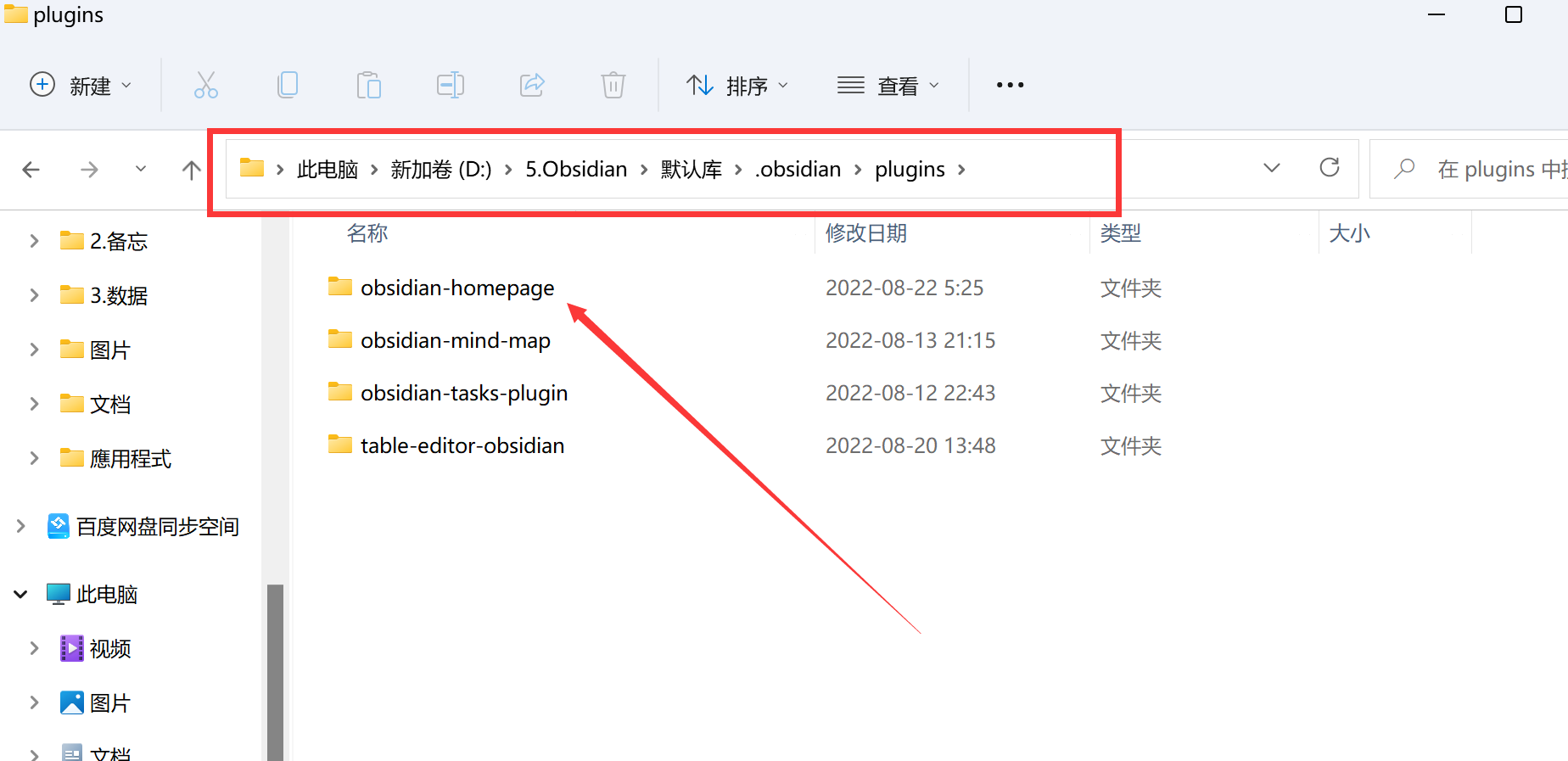Minimize the plugins window
The image size is (1568, 761).
point(1436,14)
